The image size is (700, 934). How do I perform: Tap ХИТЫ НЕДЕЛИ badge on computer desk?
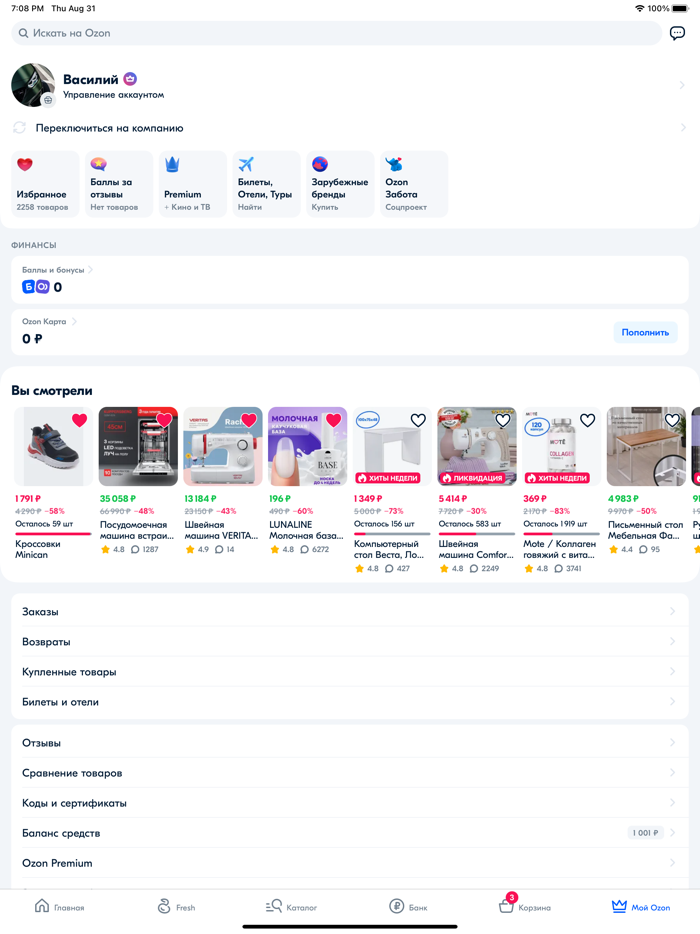388,478
